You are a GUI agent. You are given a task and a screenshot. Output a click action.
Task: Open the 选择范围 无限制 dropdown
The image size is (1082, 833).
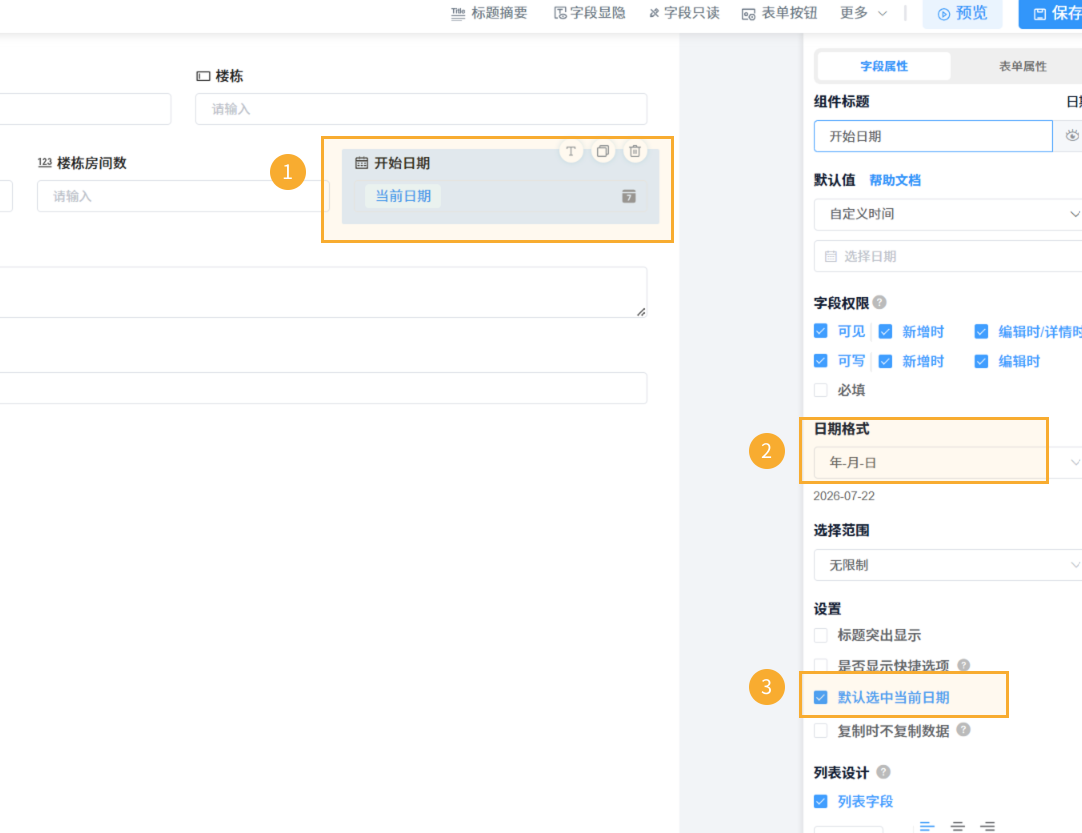(947, 565)
